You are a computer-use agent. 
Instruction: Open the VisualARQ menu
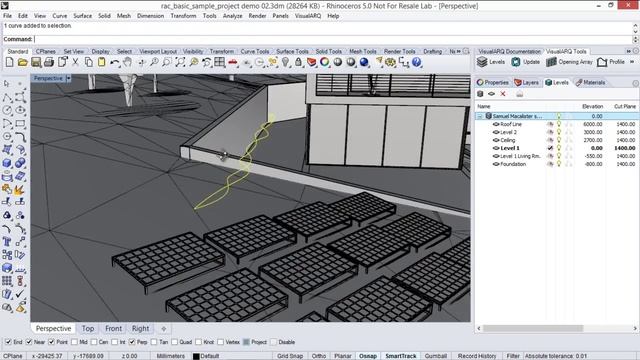[x=308, y=16]
